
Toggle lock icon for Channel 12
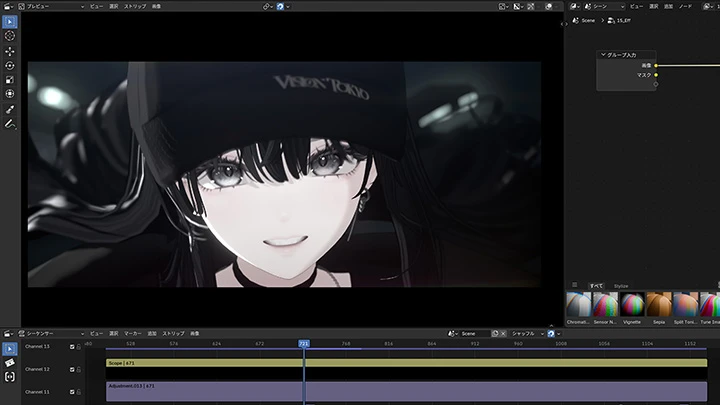(79, 369)
